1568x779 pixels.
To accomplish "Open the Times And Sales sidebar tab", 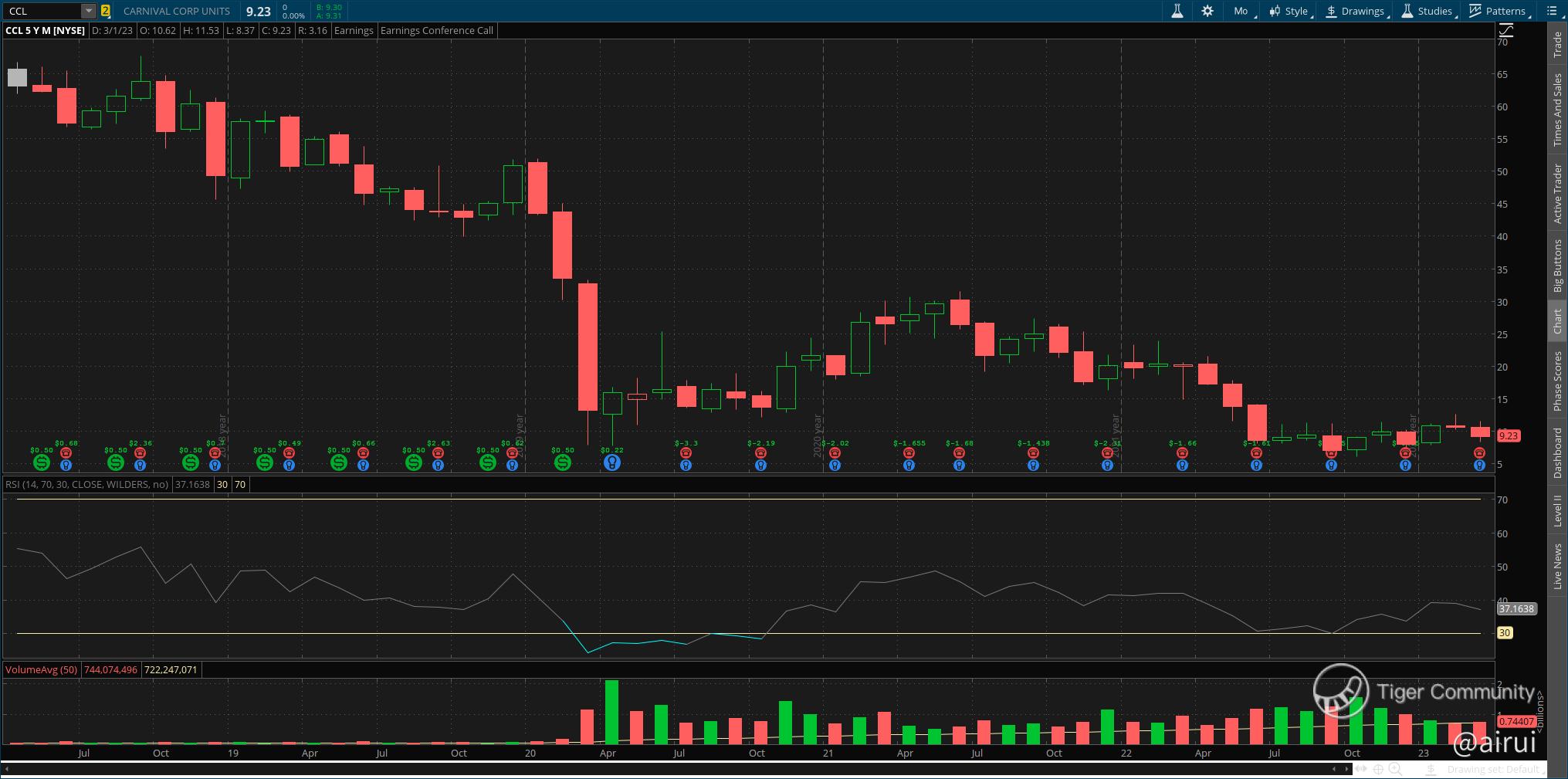I will click(1557, 110).
